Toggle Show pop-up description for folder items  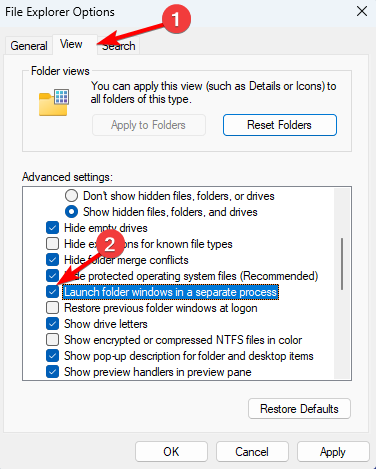[x=52, y=356]
